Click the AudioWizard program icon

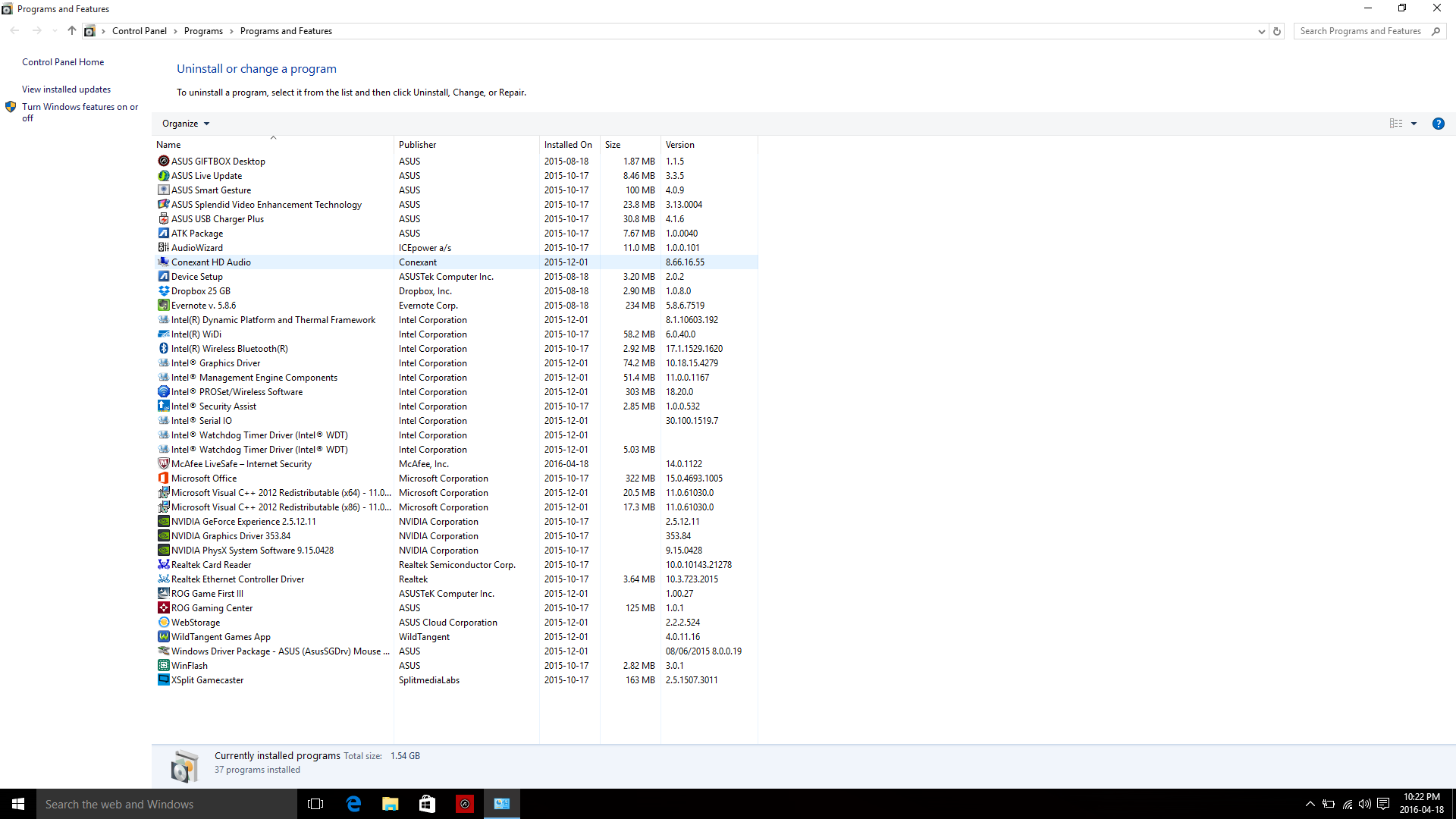coord(163,247)
